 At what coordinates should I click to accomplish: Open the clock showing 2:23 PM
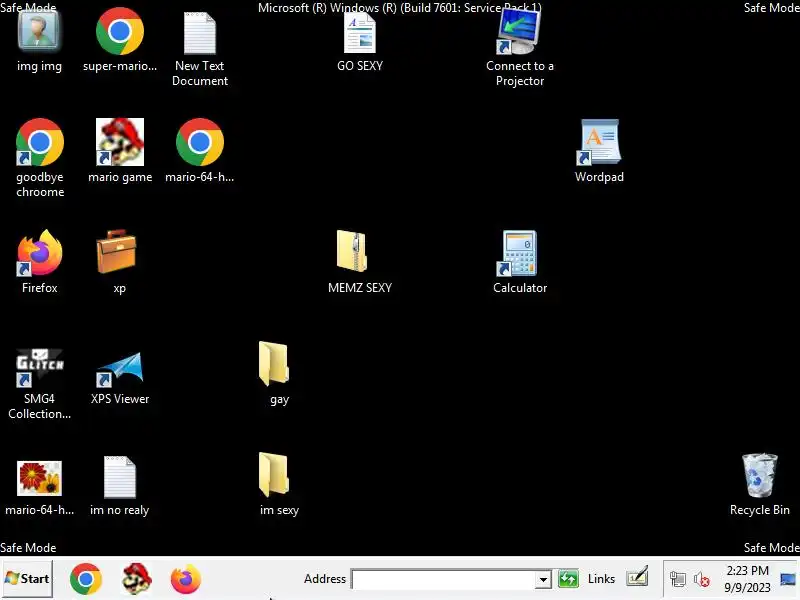click(x=747, y=579)
